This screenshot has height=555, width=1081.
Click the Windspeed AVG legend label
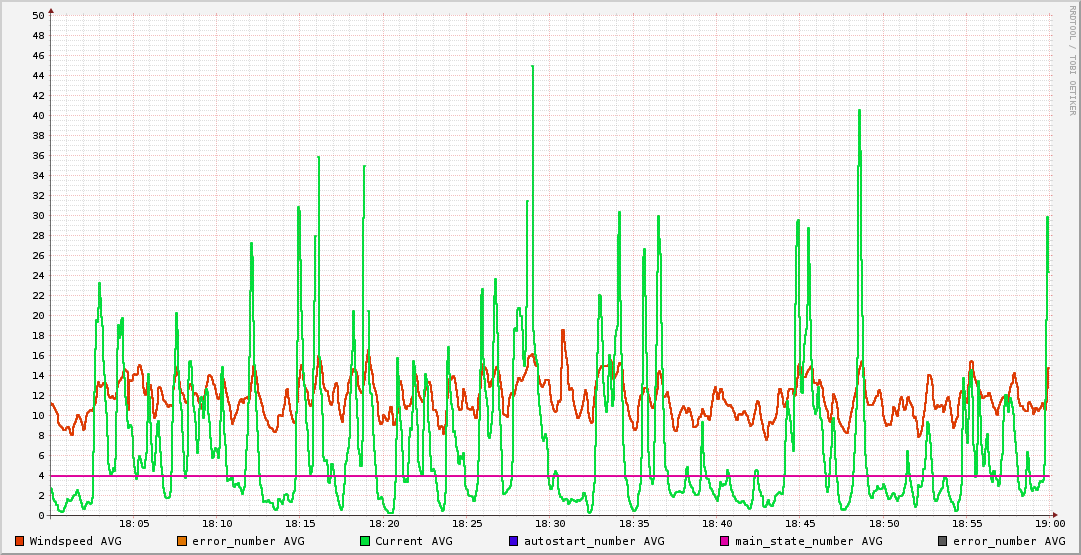tap(75, 541)
